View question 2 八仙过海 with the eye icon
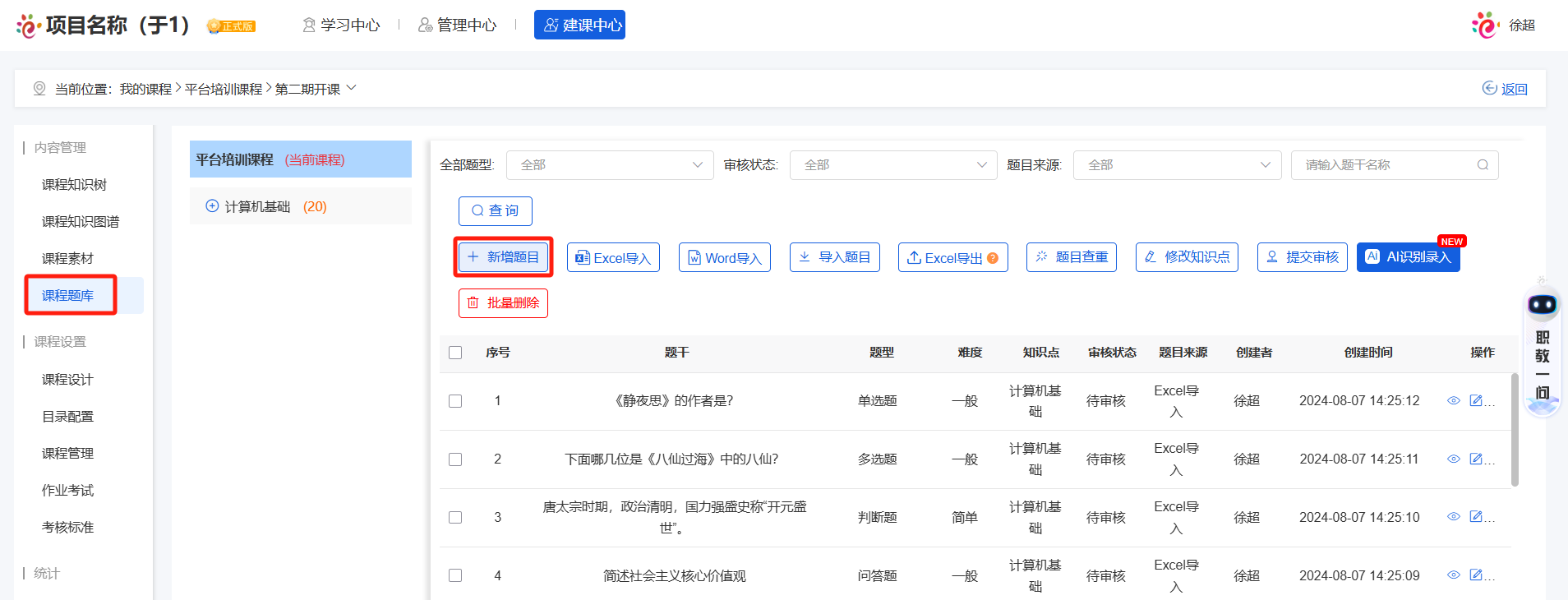The height and width of the screenshot is (600, 1568). click(x=1453, y=459)
